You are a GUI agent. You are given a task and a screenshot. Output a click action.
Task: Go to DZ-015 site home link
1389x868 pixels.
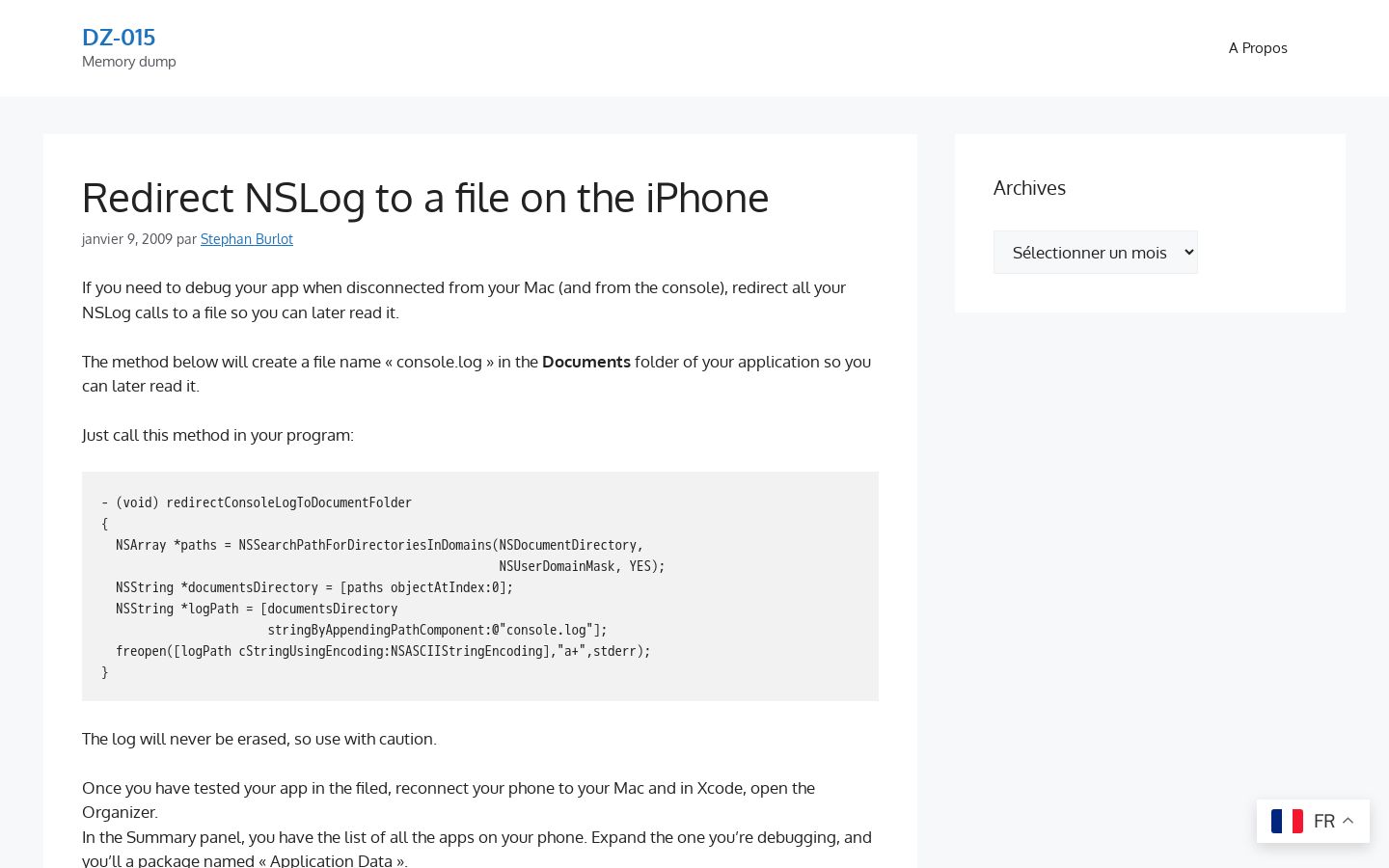coord(119,37)
